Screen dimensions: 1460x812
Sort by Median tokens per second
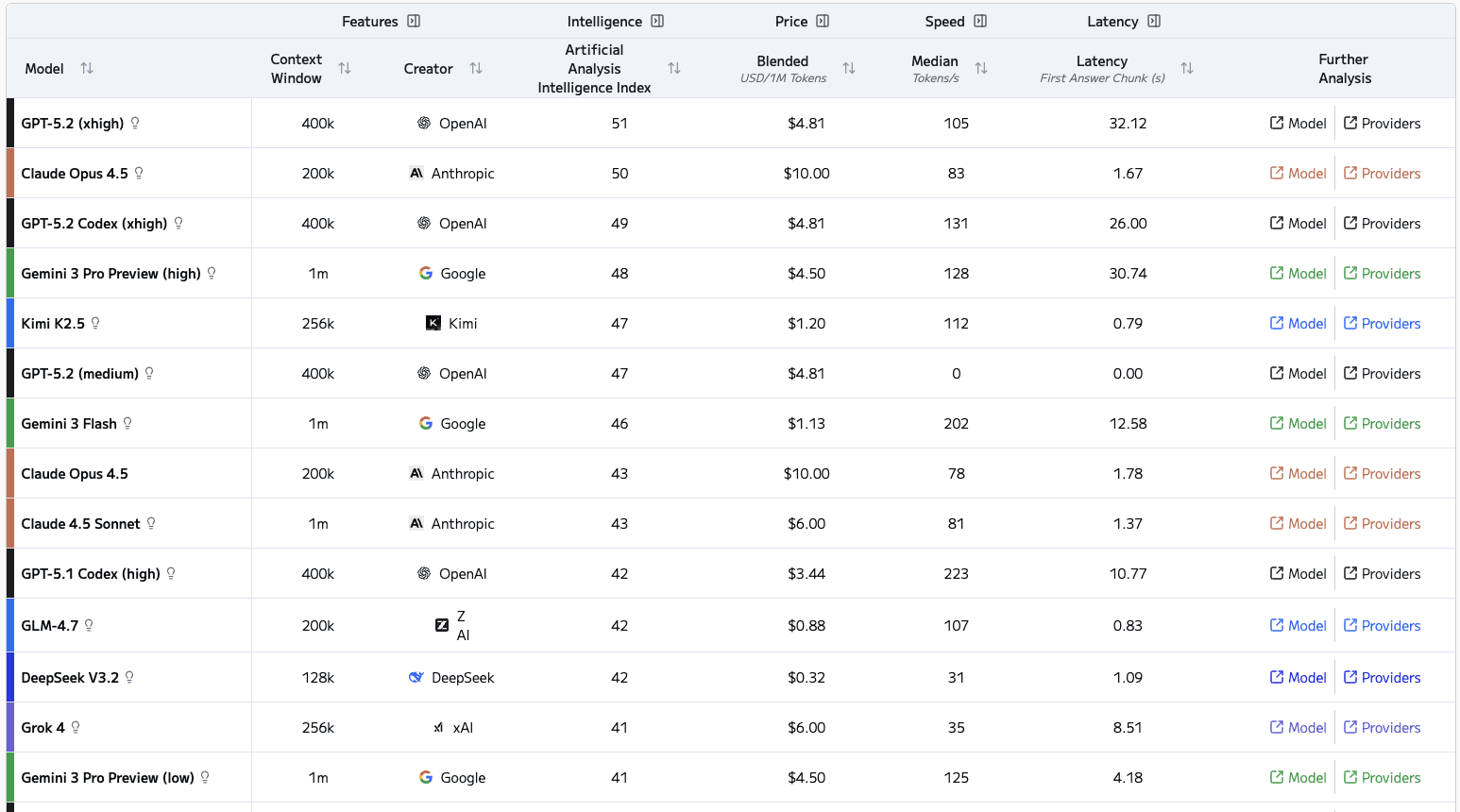click(981, 68)
